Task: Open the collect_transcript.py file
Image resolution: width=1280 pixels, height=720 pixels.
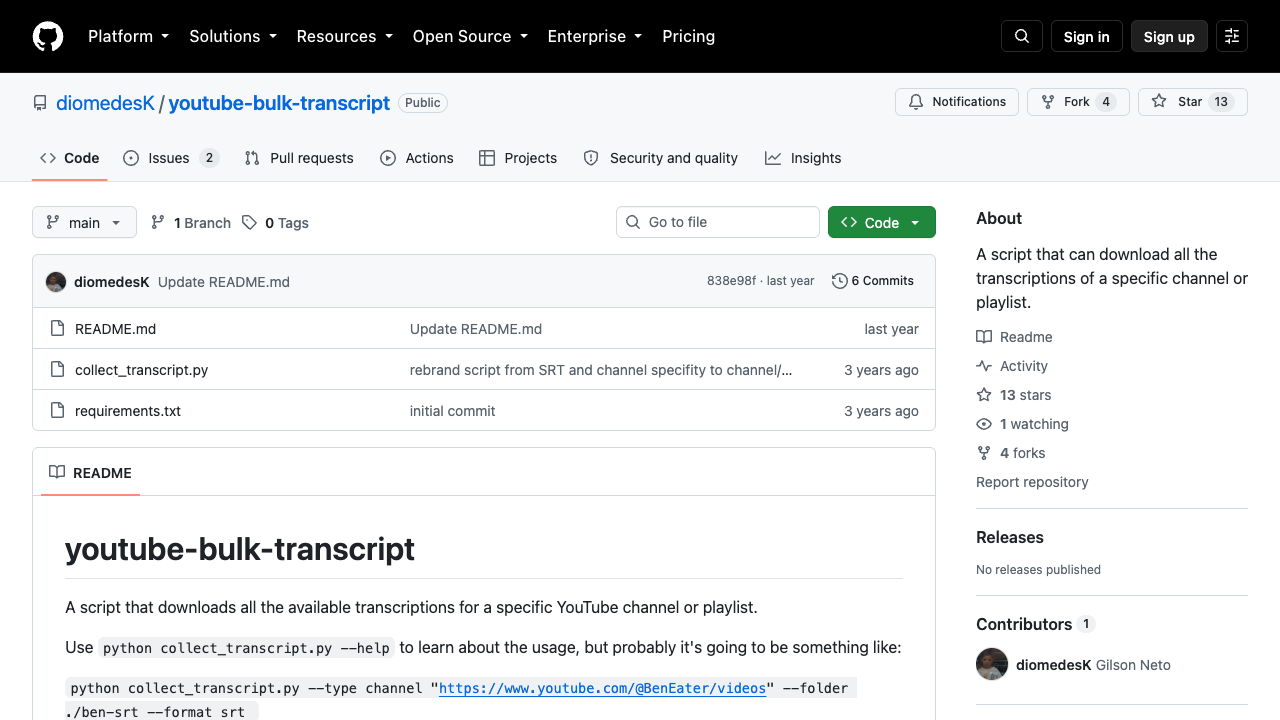Action: tap(142, 370)
